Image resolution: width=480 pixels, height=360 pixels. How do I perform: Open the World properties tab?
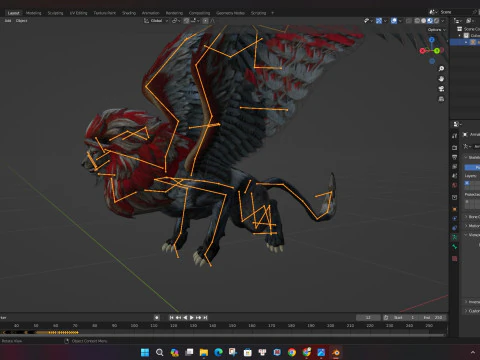pos(455,185)
